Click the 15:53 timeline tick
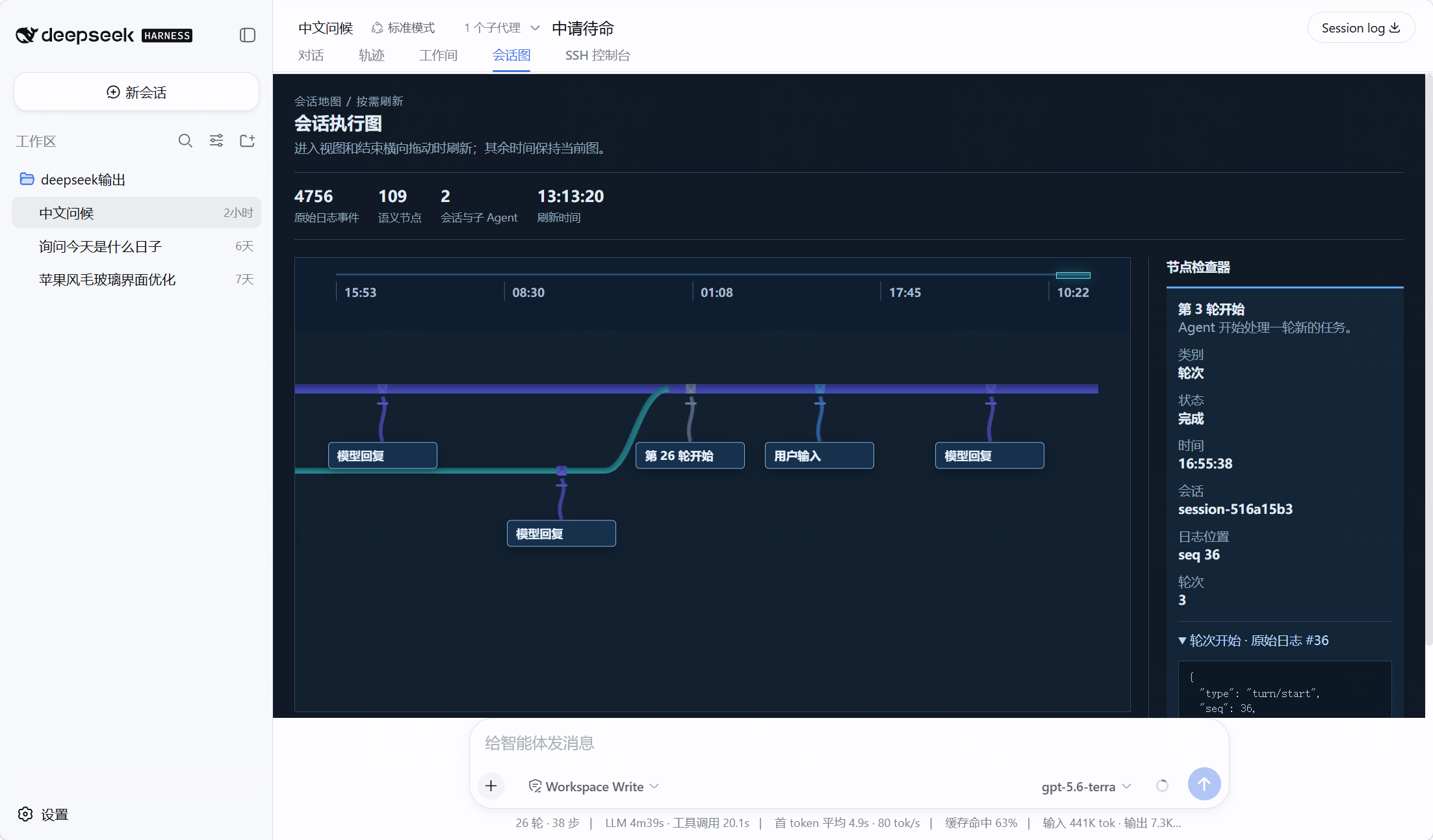 click(x=360, y=292)
